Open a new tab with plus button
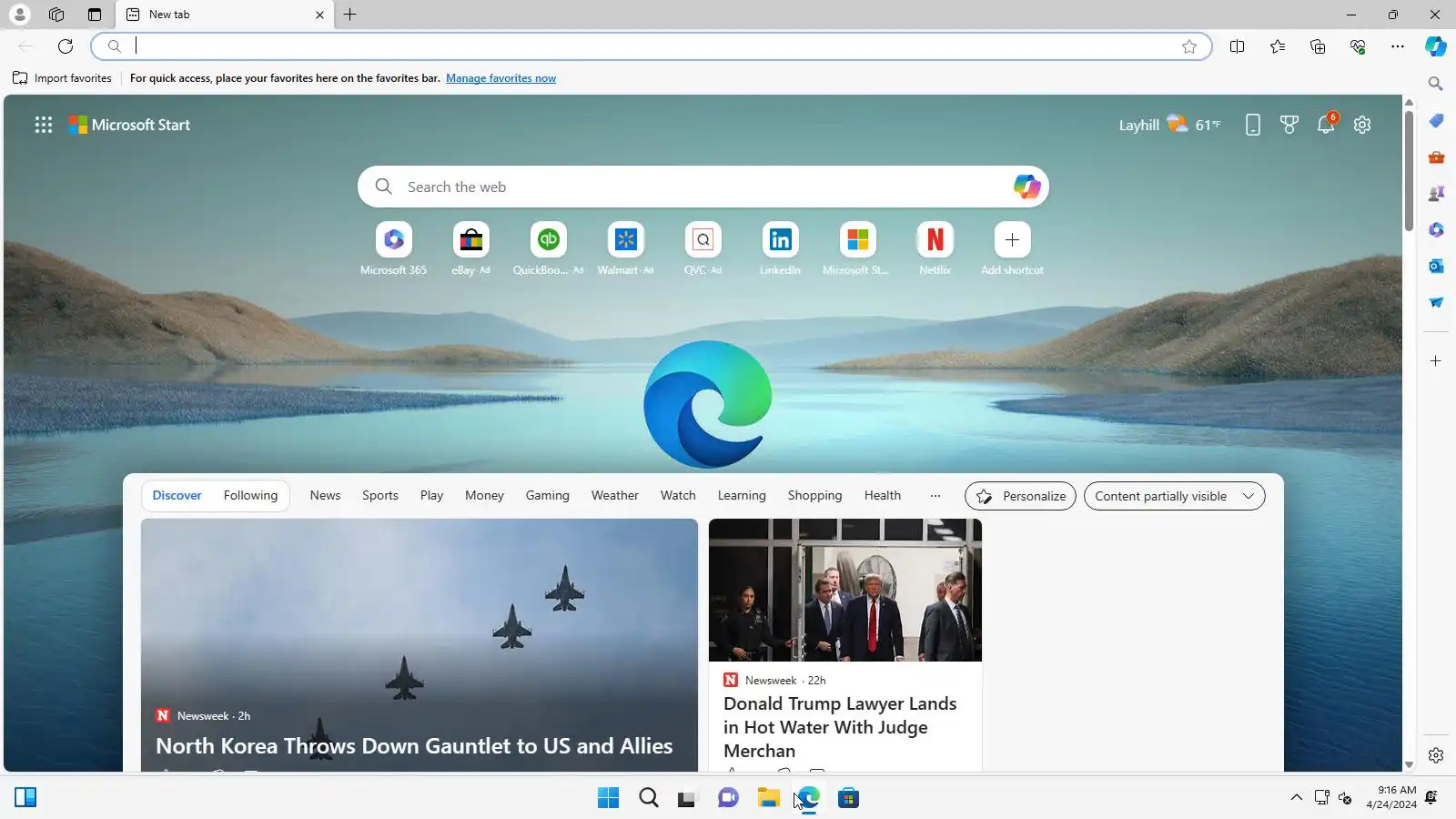Image resolution: width=1456 pixels, height=819 pixels. (x=350, y=15)
